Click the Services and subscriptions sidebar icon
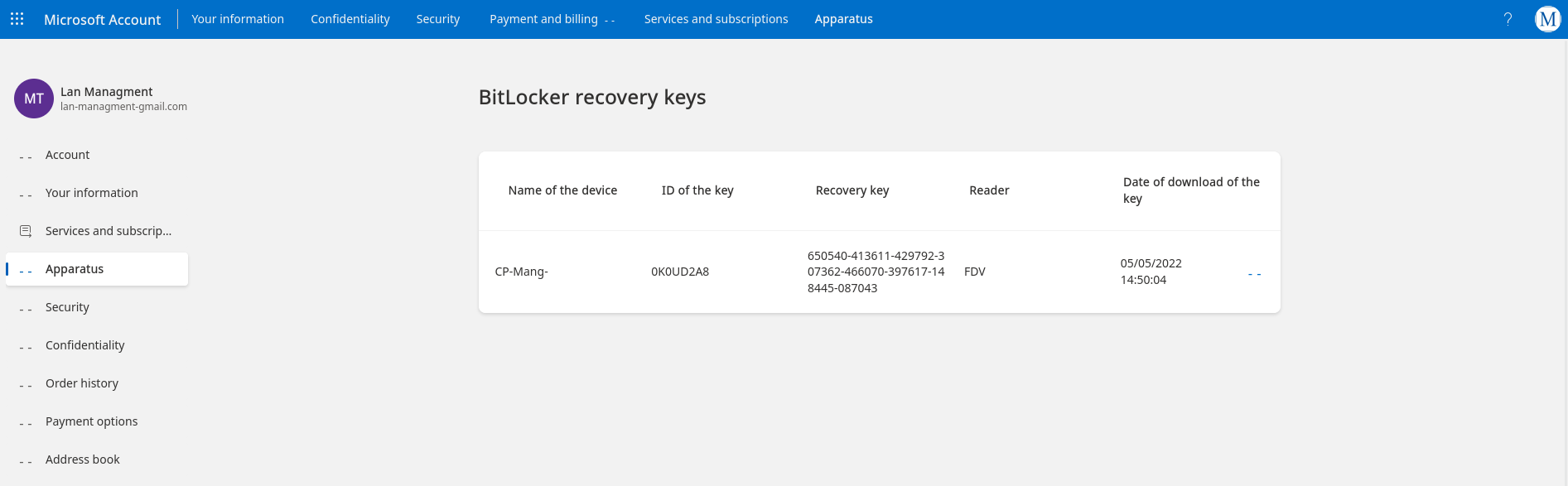Viewport: 1568px width, 486px height. click(x=26, y=231)
